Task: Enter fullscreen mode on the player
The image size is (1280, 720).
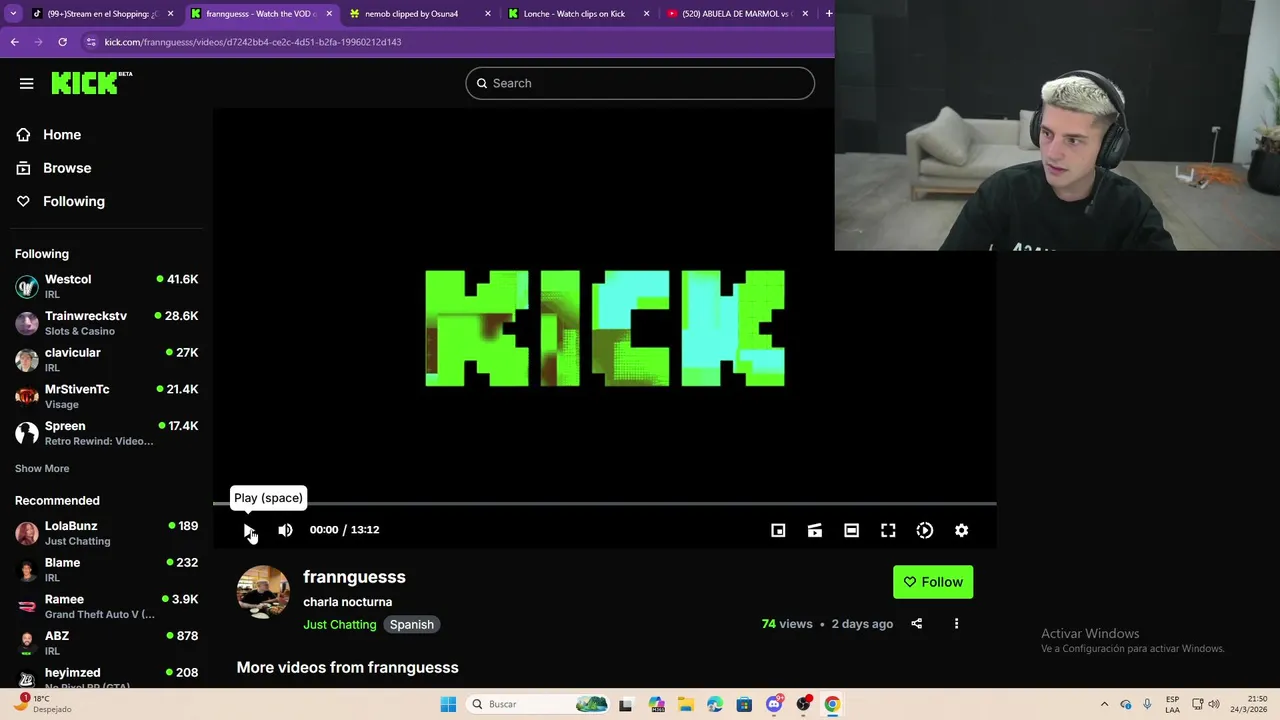Action: pyautogui.click(x=888, y=530)
